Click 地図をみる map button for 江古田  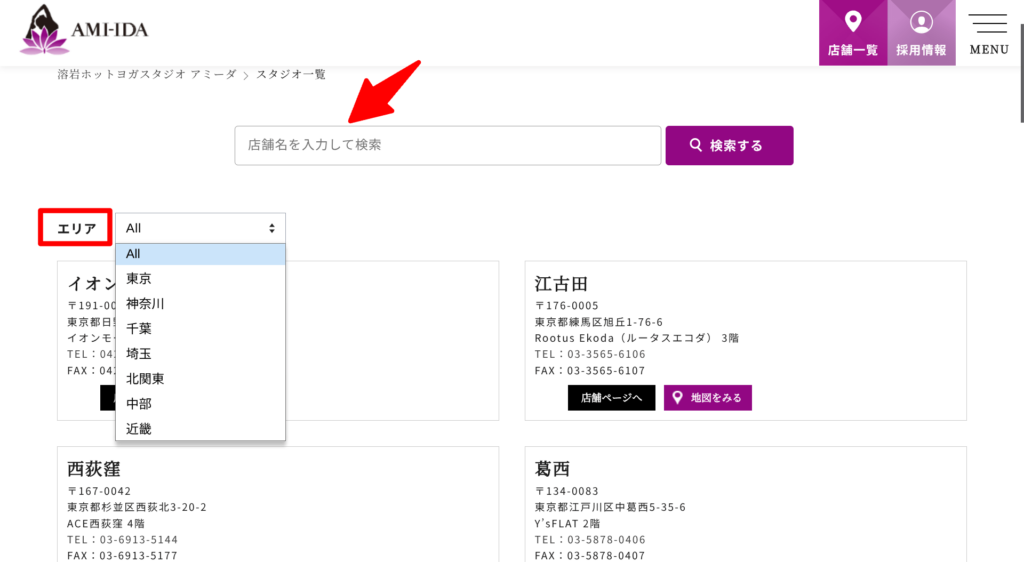(708, 398)
